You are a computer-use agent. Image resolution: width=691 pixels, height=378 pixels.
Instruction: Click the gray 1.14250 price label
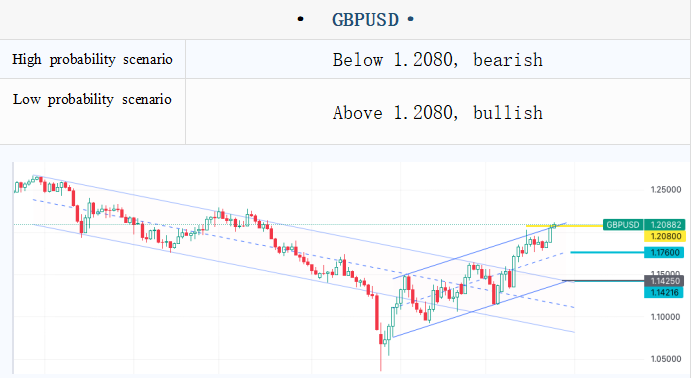click(x=664, y=281)
